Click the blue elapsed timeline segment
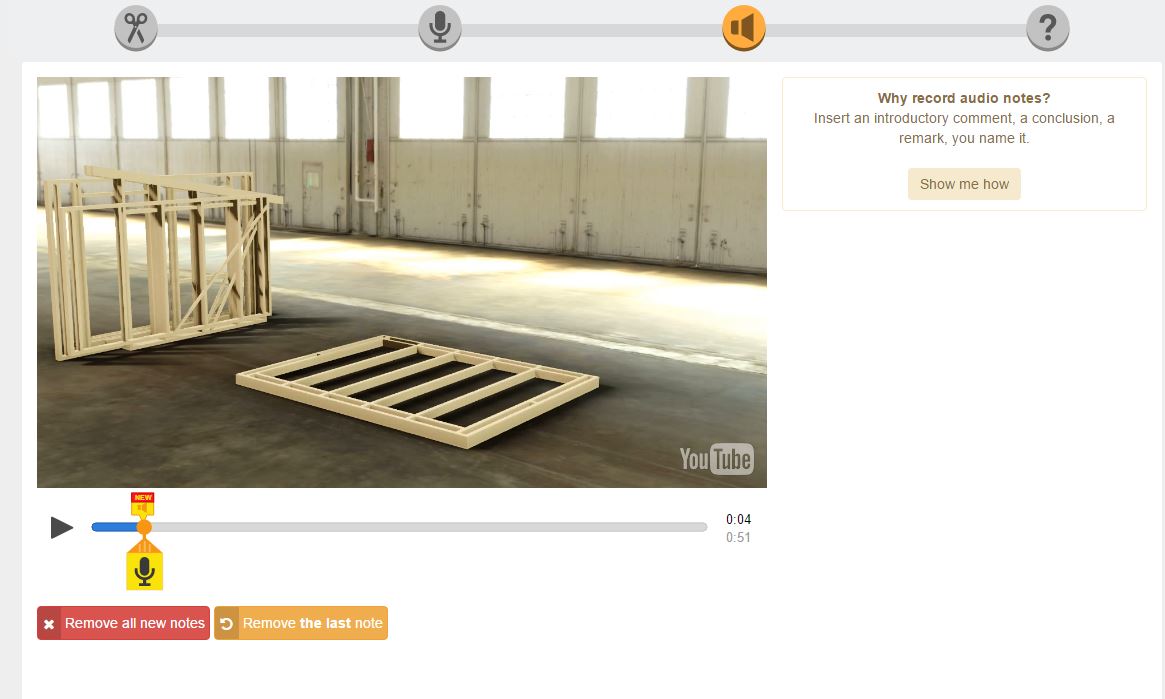The height and width of the screenshot is (699, 1165). coord(114,527)
